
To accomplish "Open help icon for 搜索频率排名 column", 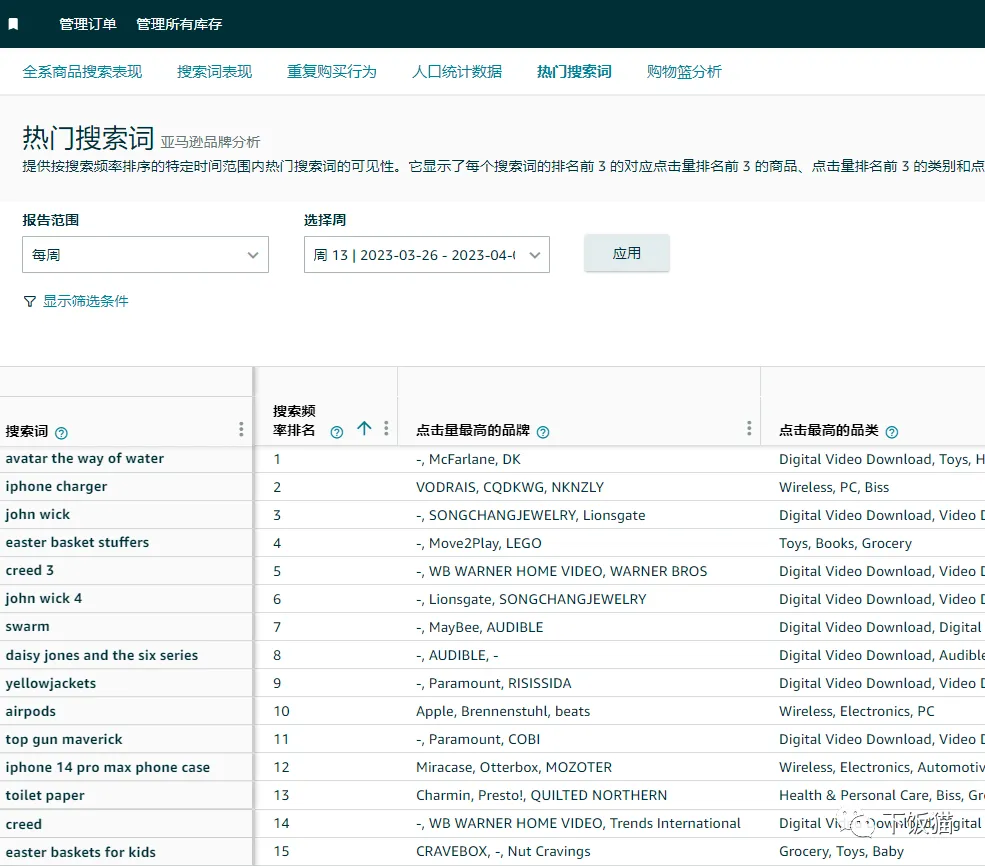I will coord(337,432).
